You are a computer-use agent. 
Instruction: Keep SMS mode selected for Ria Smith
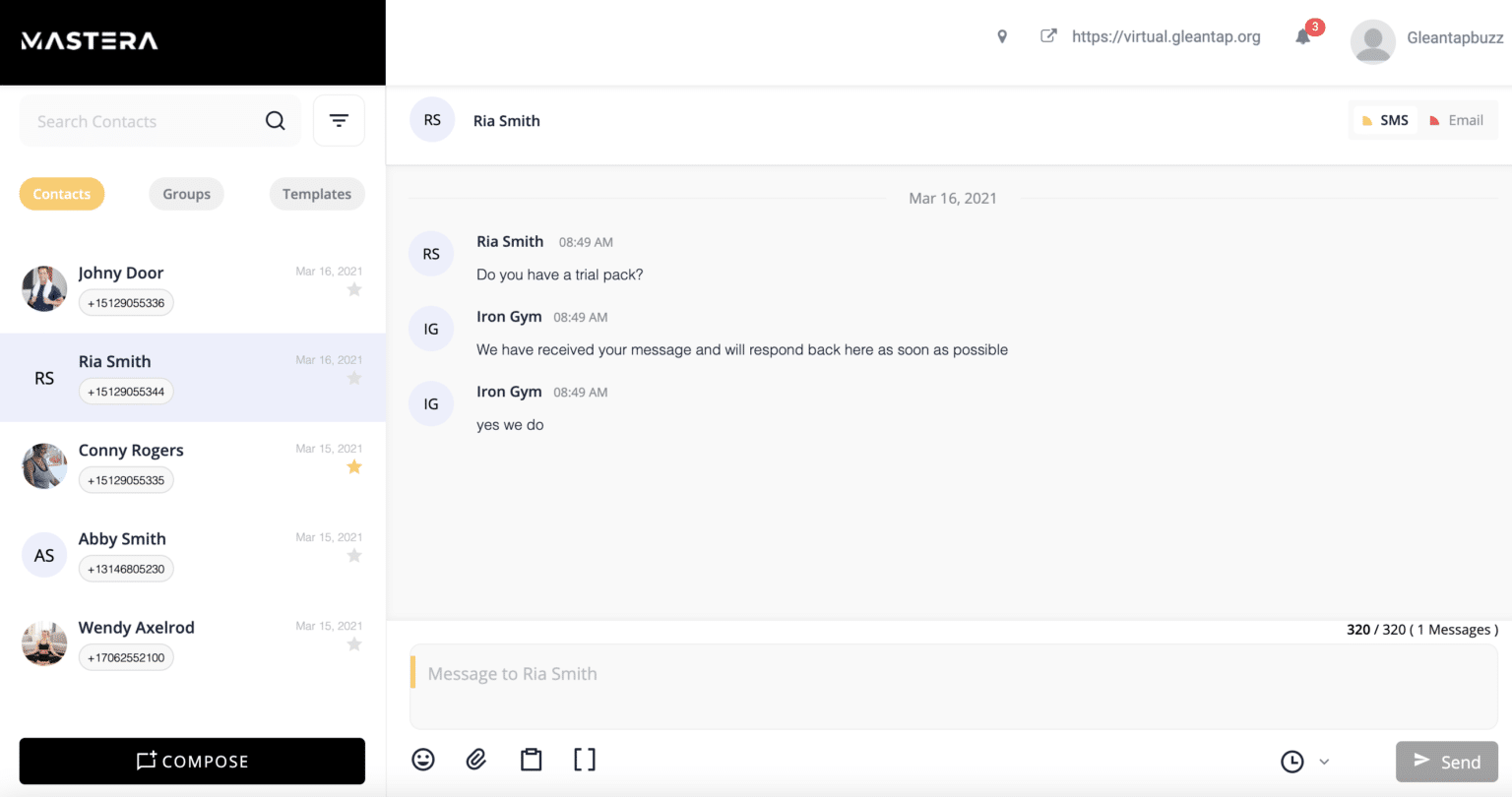(1385, 119)
